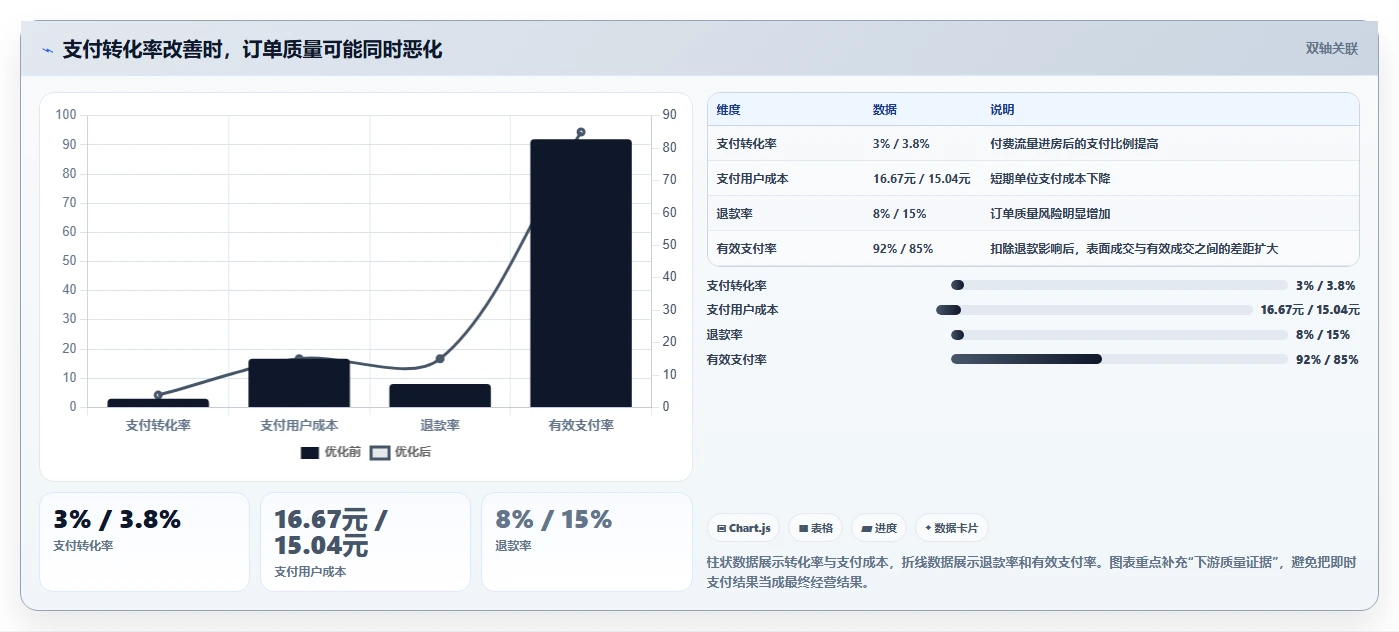
Task: Click the 支付用户成本 progress bar
Action: [x=1094, y=310]
